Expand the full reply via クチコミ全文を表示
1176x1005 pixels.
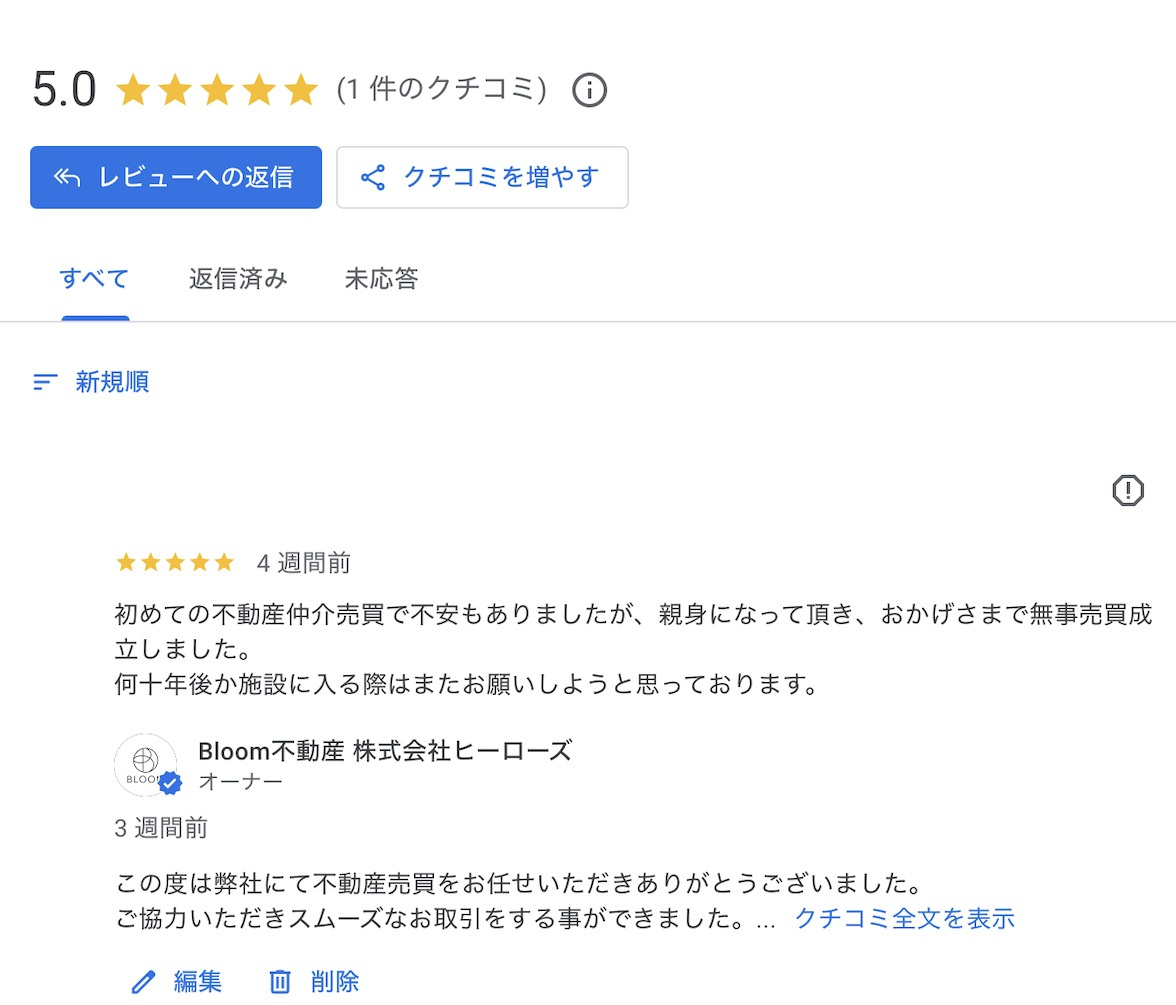pyautogui.click(x=904, y=918)
